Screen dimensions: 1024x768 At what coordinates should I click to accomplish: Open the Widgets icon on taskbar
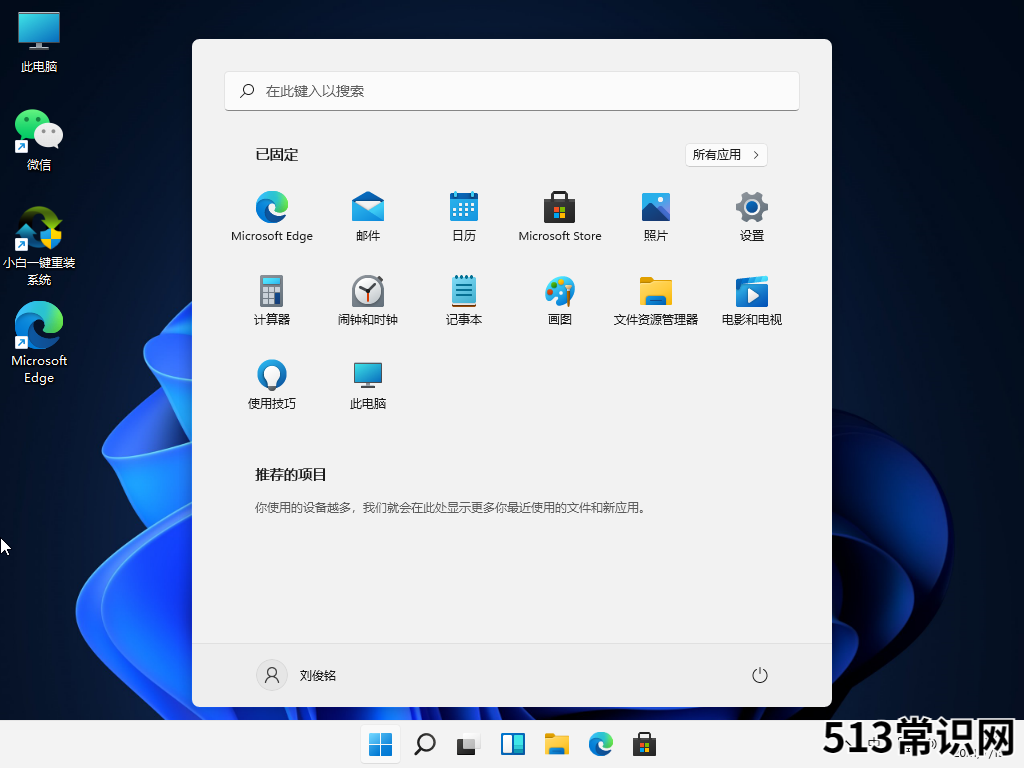[513, 744]
